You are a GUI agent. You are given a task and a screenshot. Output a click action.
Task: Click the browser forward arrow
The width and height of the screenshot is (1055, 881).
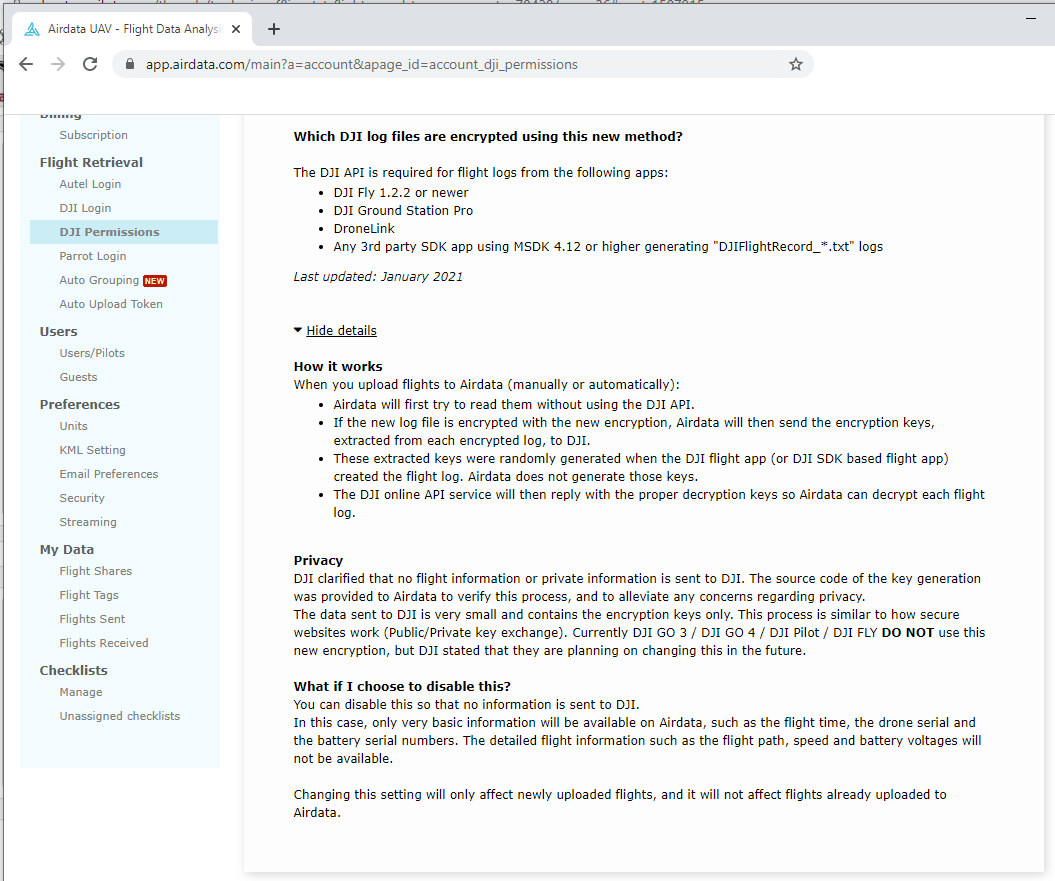point(59,64)
